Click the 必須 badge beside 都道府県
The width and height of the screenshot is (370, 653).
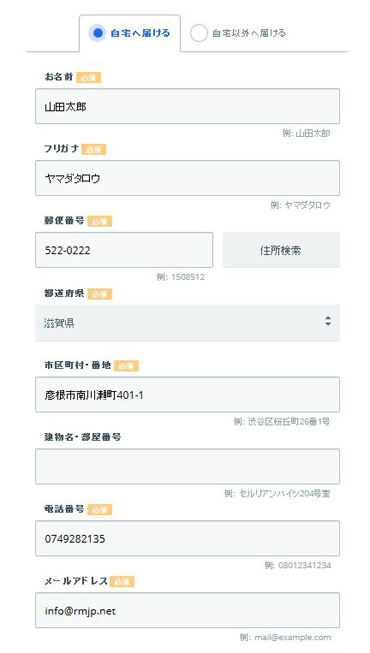coord(100,294)
